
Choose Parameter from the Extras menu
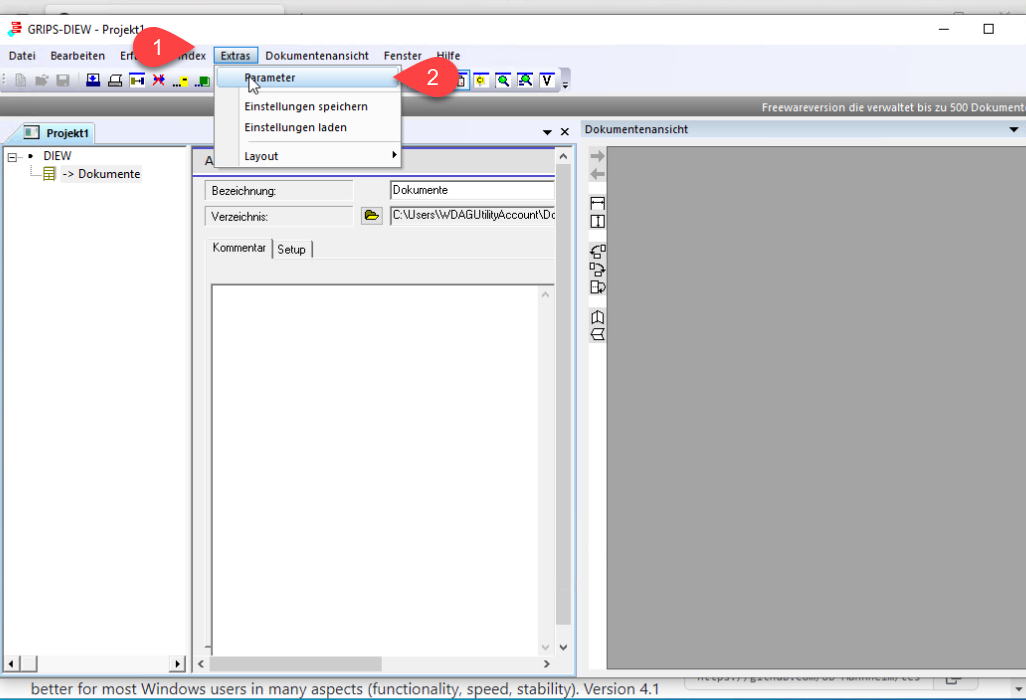(270, 77)
